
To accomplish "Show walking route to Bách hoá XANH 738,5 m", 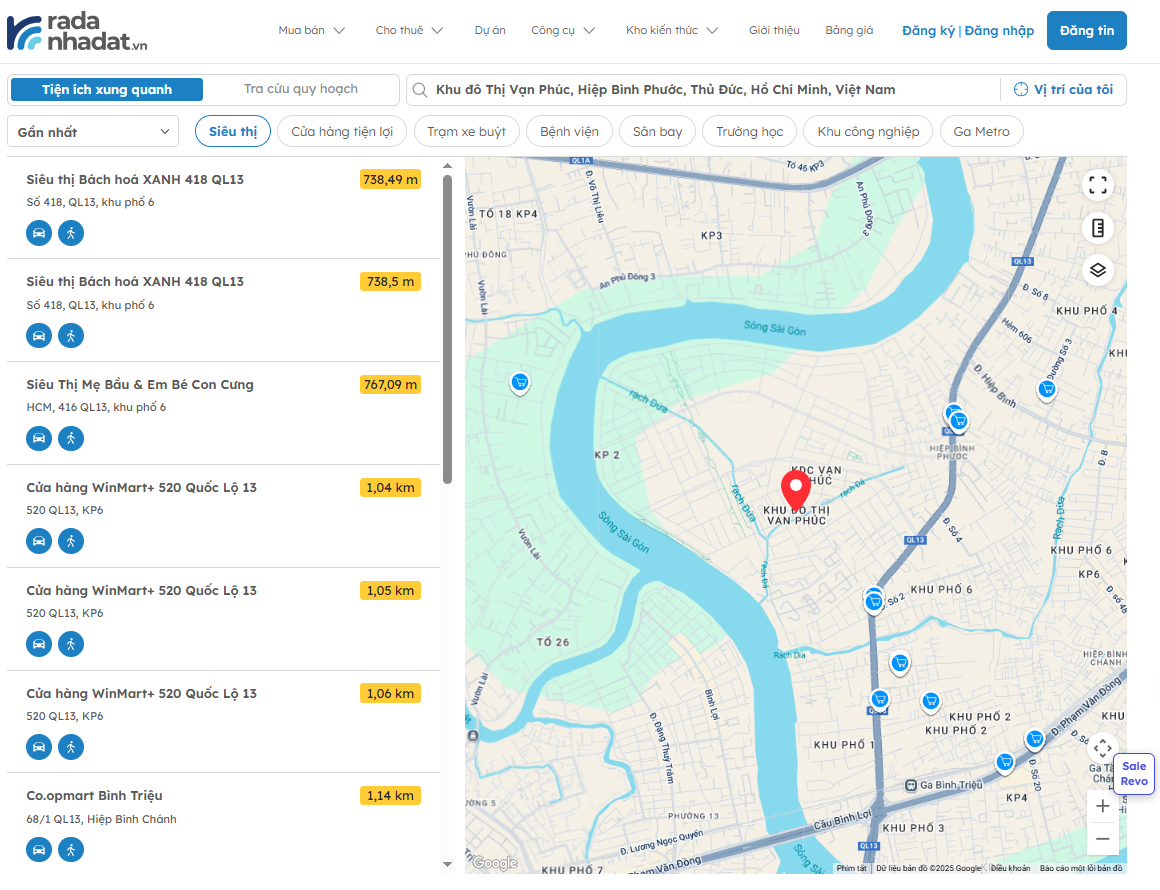I will click(71, 336).
